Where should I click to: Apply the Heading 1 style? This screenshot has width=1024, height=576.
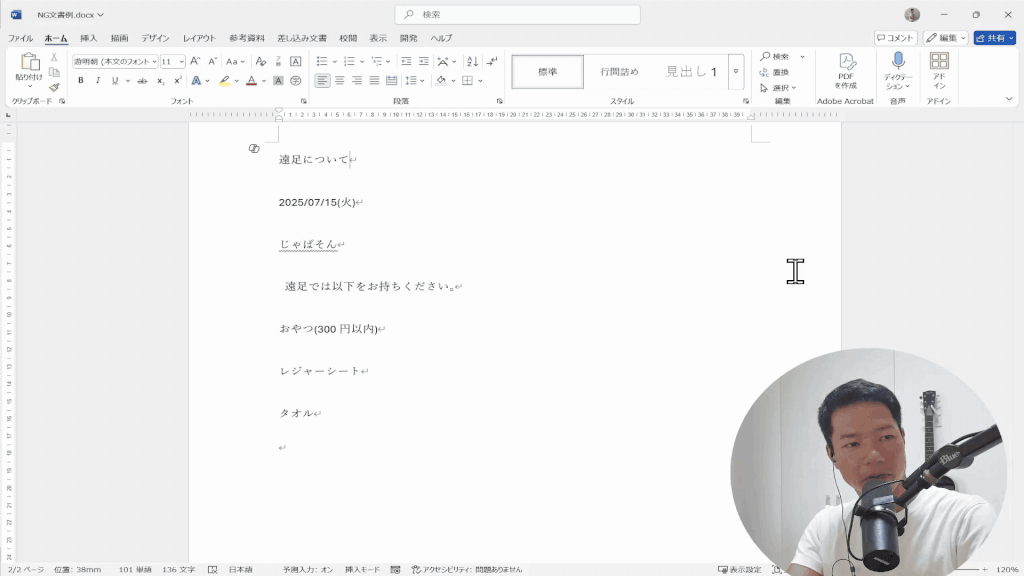[x=691, y=72]
